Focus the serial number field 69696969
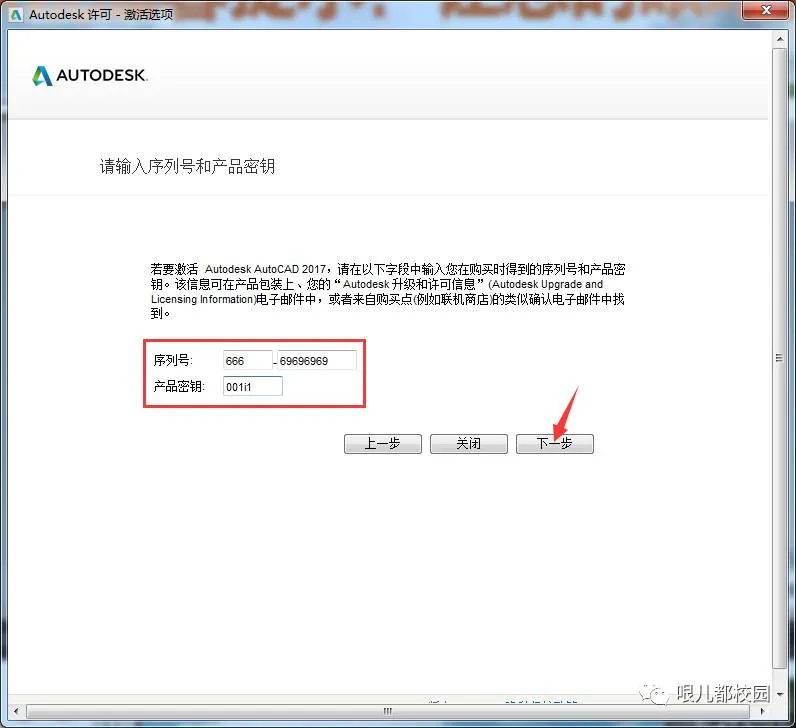The width and height of the screenshot is (796, 728). (317, 361)
